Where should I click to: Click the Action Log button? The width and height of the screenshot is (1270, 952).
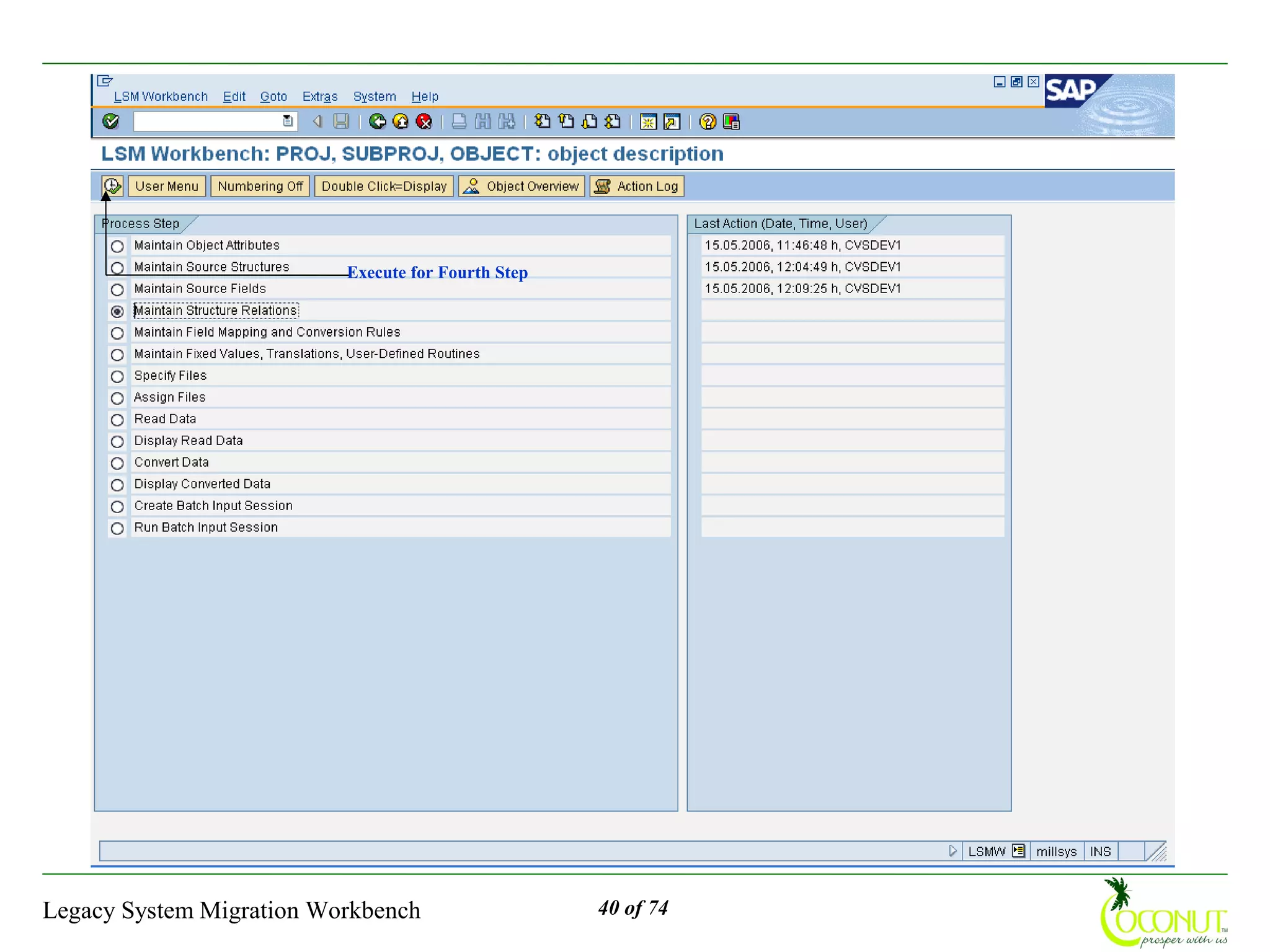(637, 186)
